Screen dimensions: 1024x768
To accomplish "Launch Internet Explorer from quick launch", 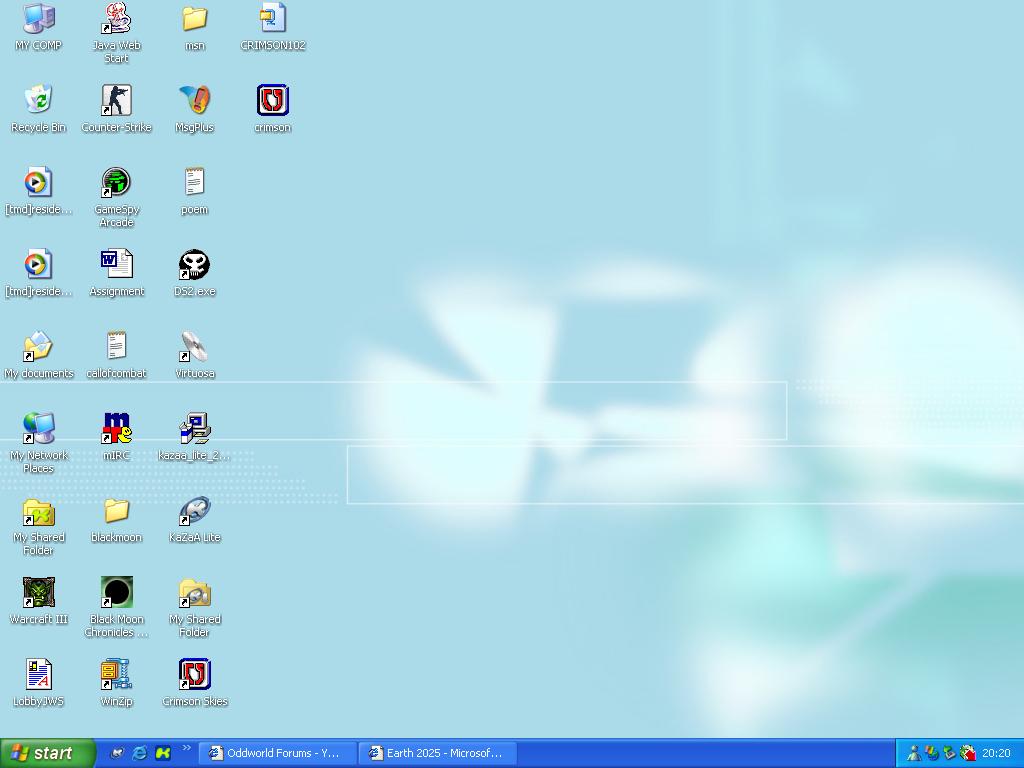I will [140, 753].
